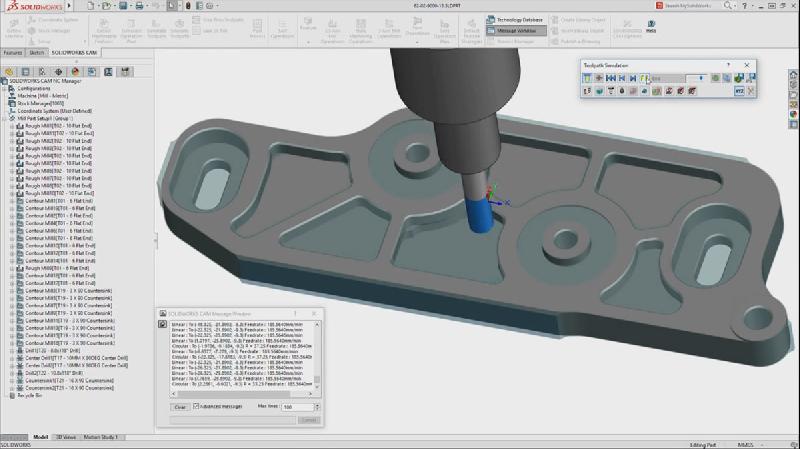The height and width of the screenshot is (449, 800).
Task: Select the Machine [Mill - Metric] tree item
Action: coord(42,96)
